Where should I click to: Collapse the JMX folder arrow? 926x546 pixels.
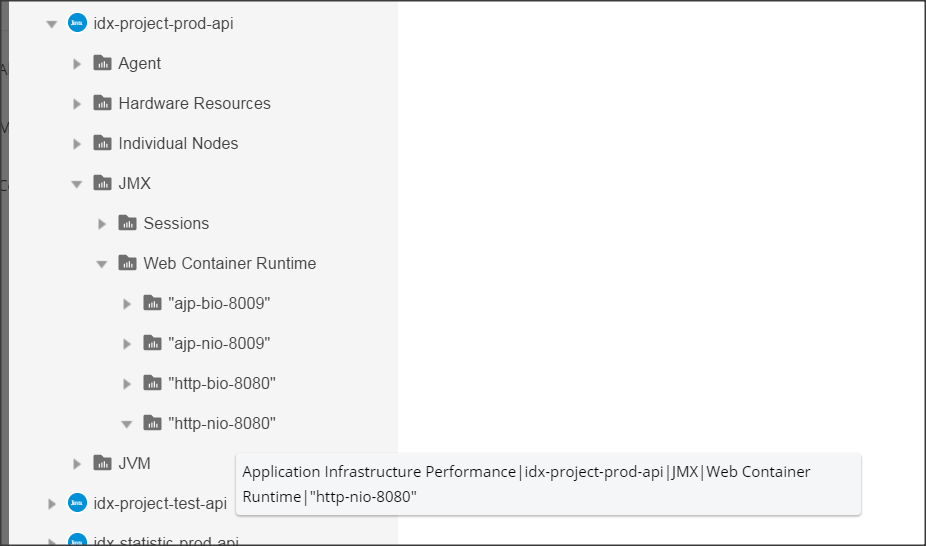coord(77,184)
